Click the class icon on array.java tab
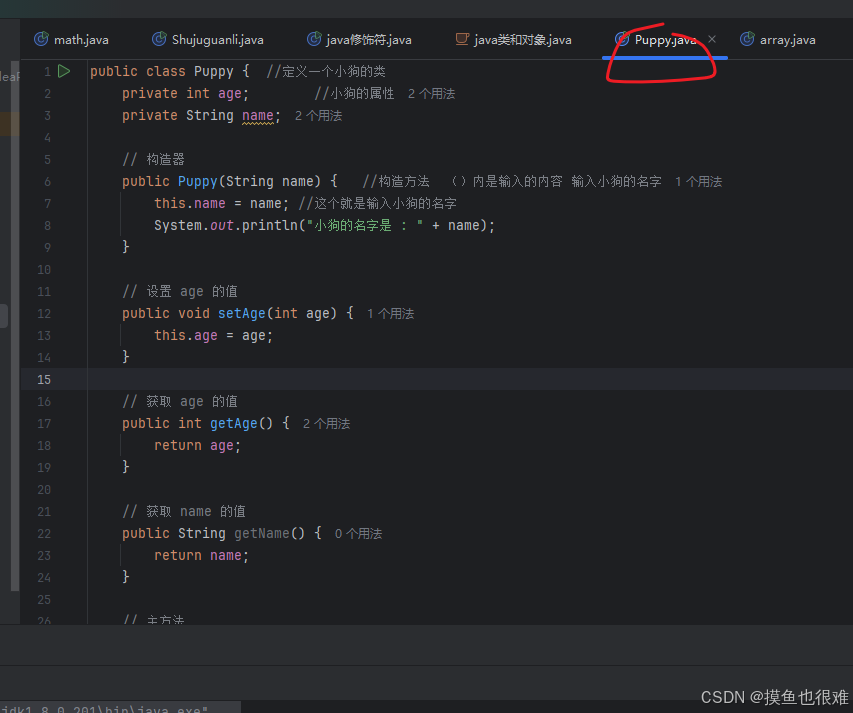Viewport: 853px width, 713px height. click(x=747, y=39)
